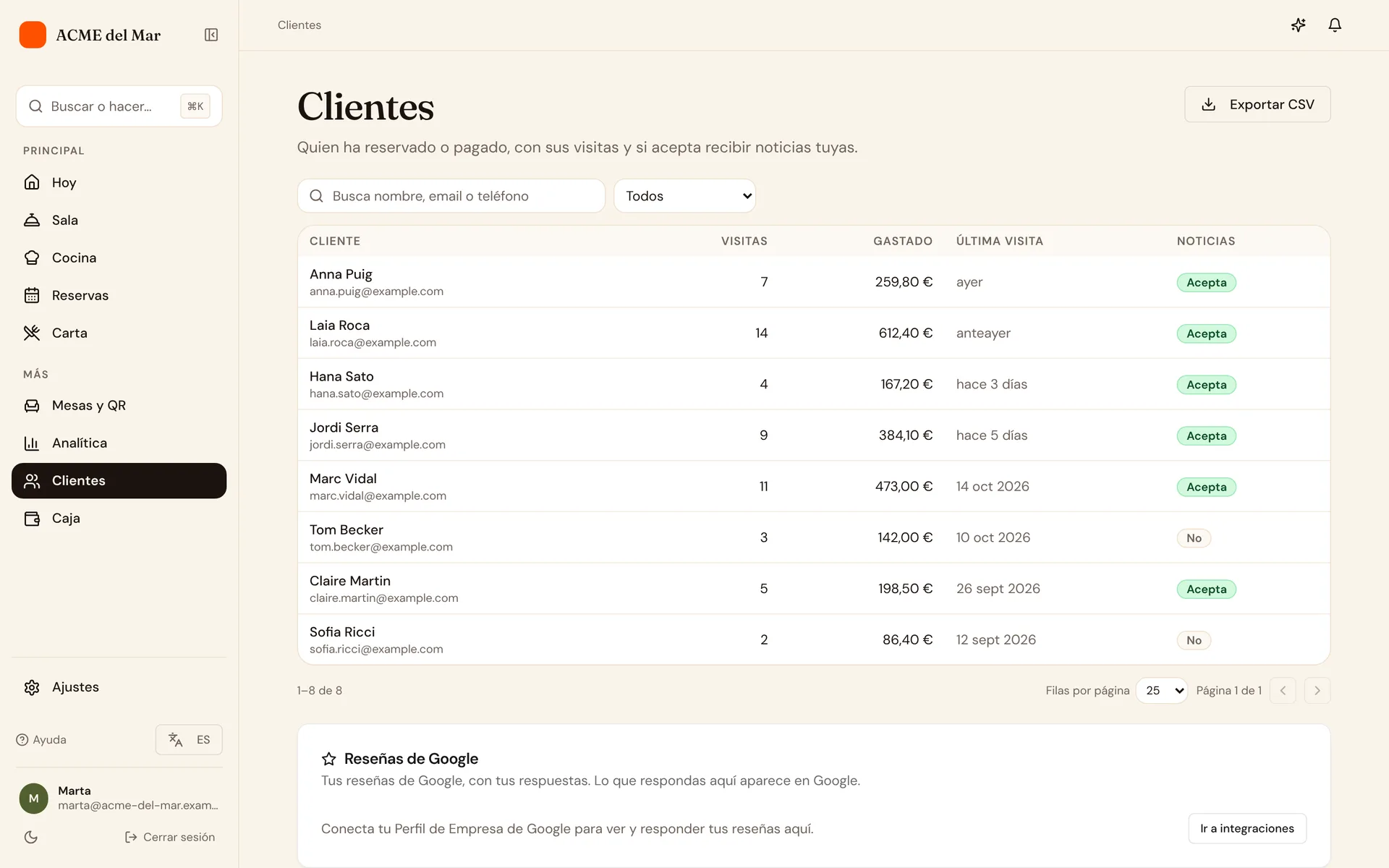Focus the Busca nombre, email o teléfono field
The width and height of the screenshot is (1389, 868).
pos(451,196)
